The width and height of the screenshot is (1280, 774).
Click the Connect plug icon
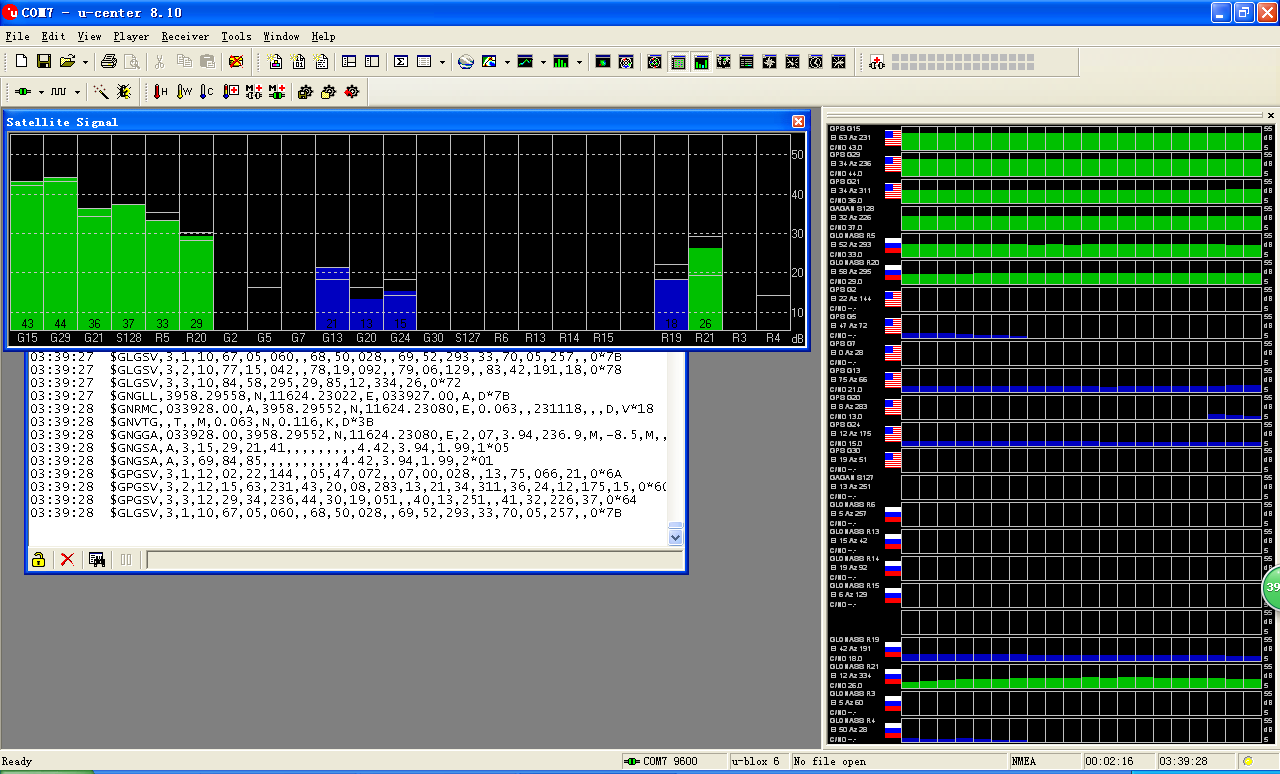tap(22, 91)
